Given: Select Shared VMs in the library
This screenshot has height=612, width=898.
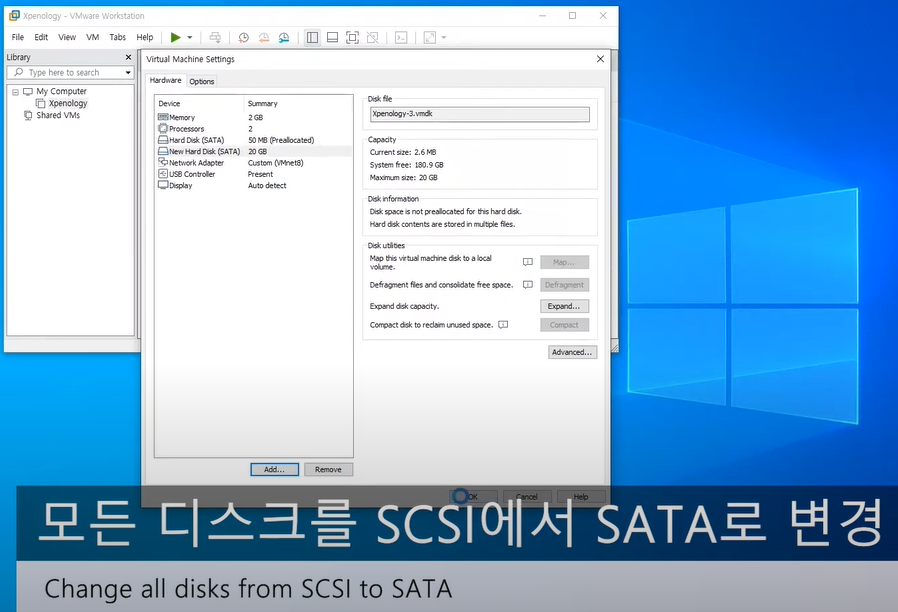Looking at the screenshot, I should coord(58,115).
